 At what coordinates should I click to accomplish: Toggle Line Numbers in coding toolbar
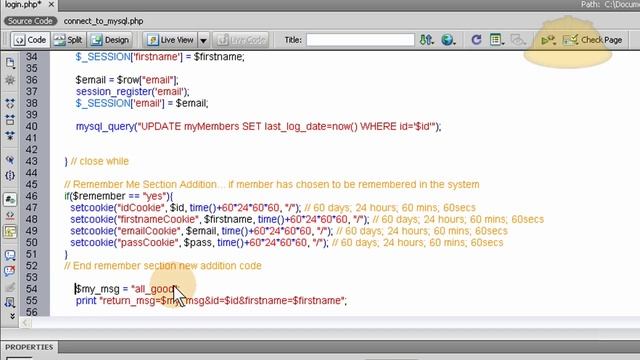(x=10, y=199)
